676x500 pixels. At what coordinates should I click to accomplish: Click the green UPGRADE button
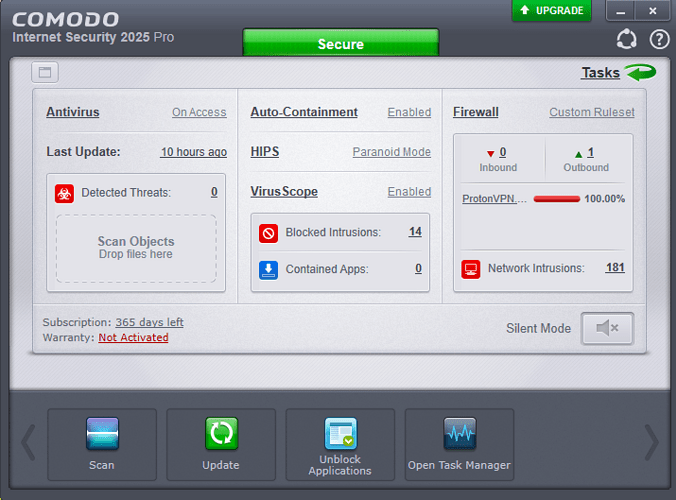[551, 10]
